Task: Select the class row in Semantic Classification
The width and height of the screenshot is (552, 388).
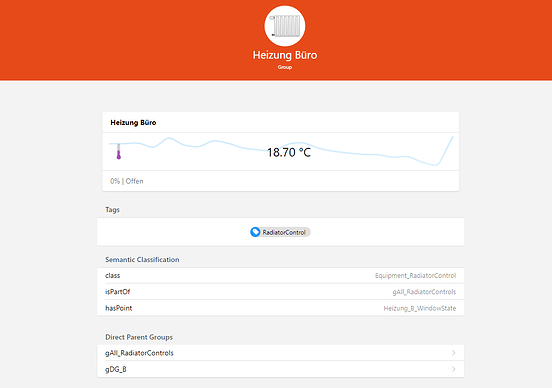Action: pyautogui.click(x=281, y=275)
